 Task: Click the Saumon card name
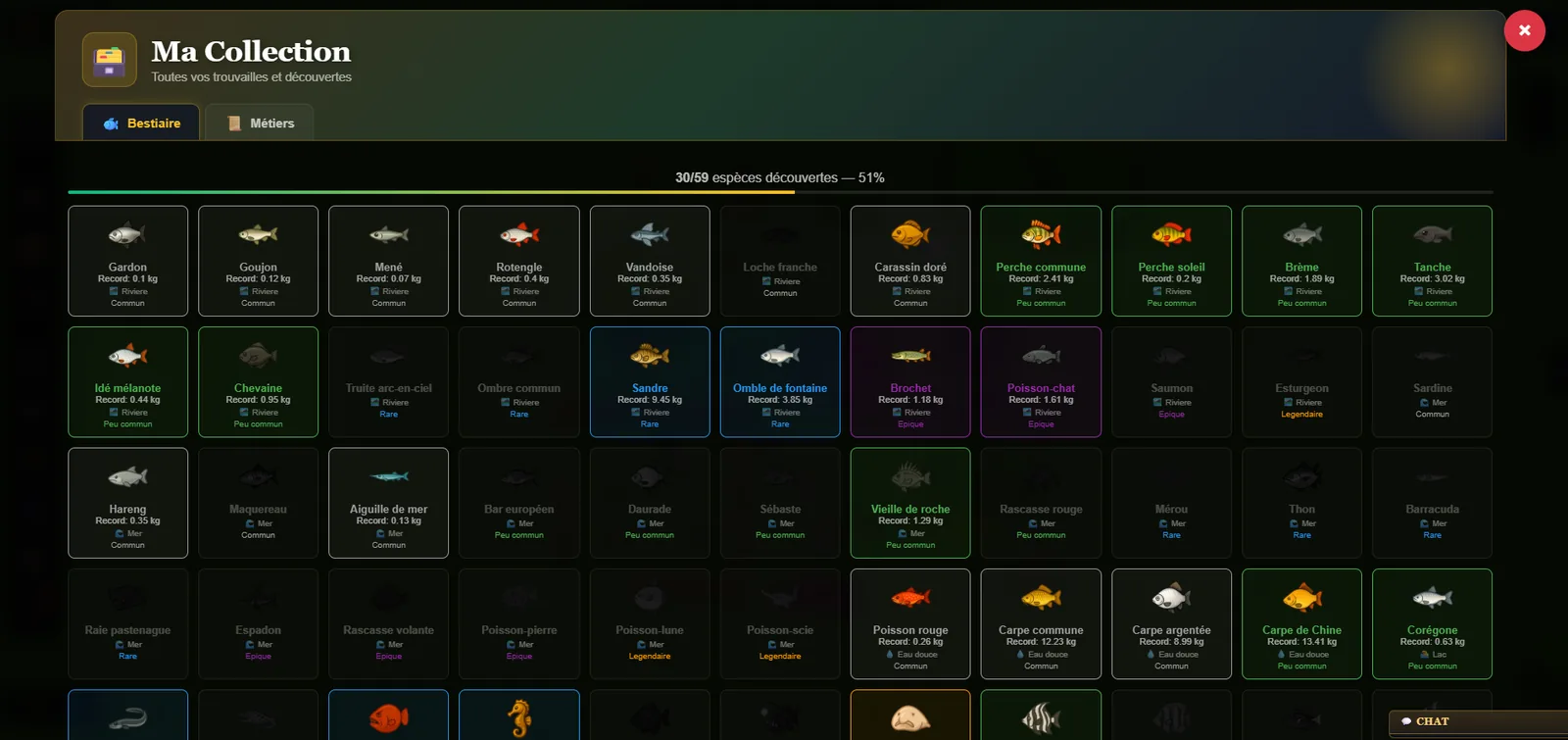click(x=1171, y=388)
